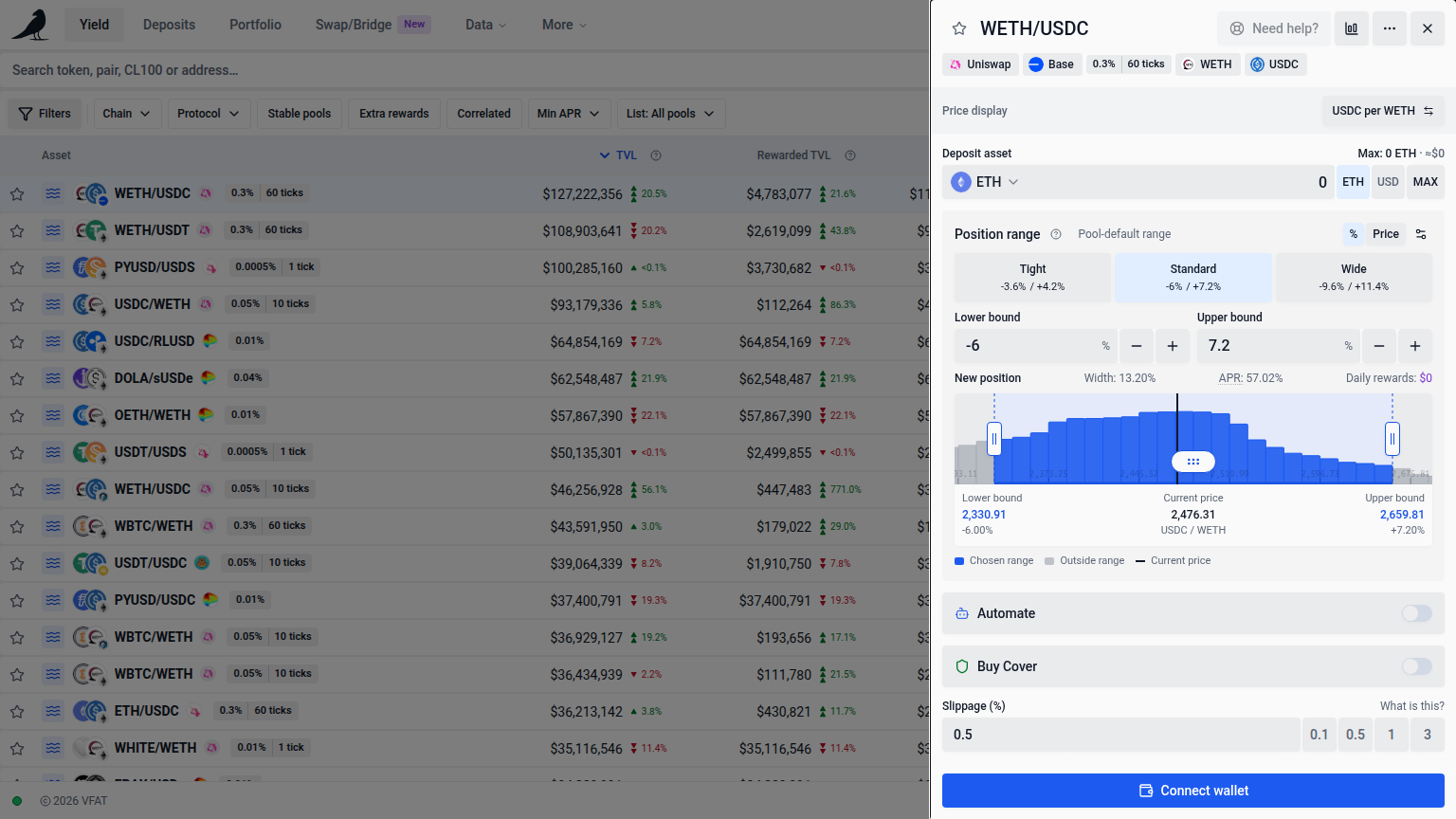Swap price display direction arrows

[1429, 111]
